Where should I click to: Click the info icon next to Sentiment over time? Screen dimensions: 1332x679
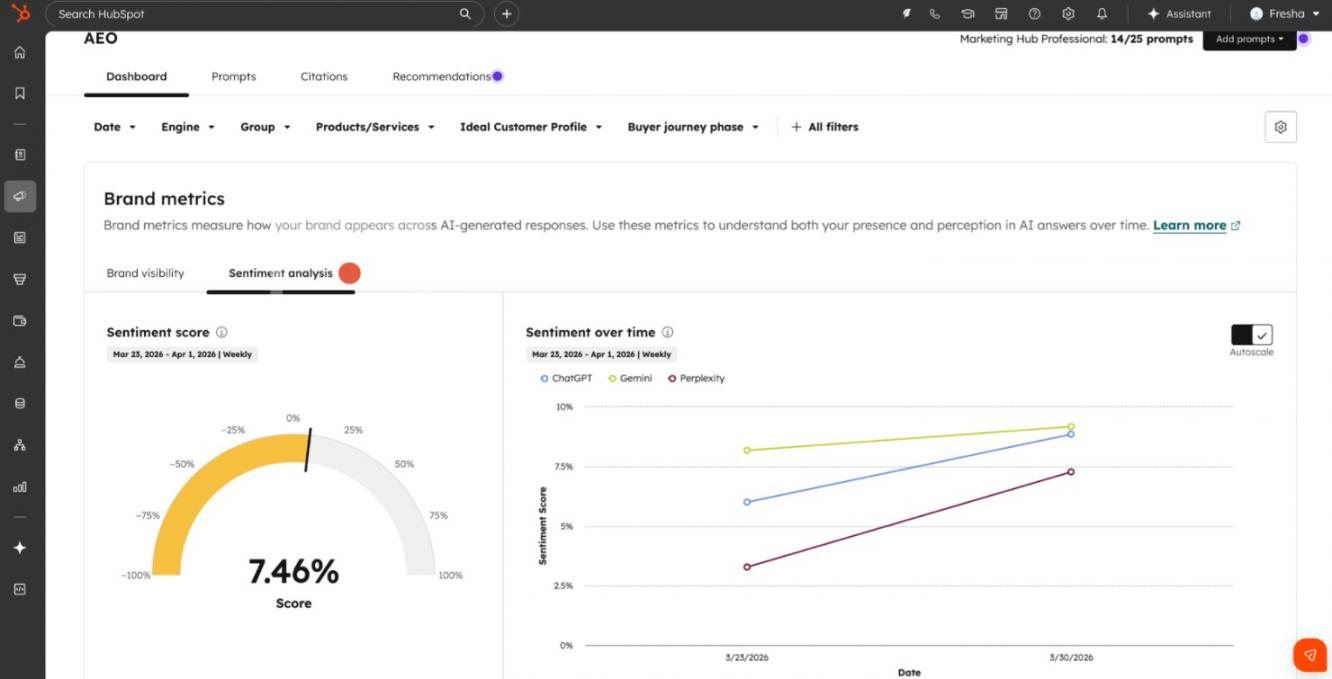(x=668, y=332)
